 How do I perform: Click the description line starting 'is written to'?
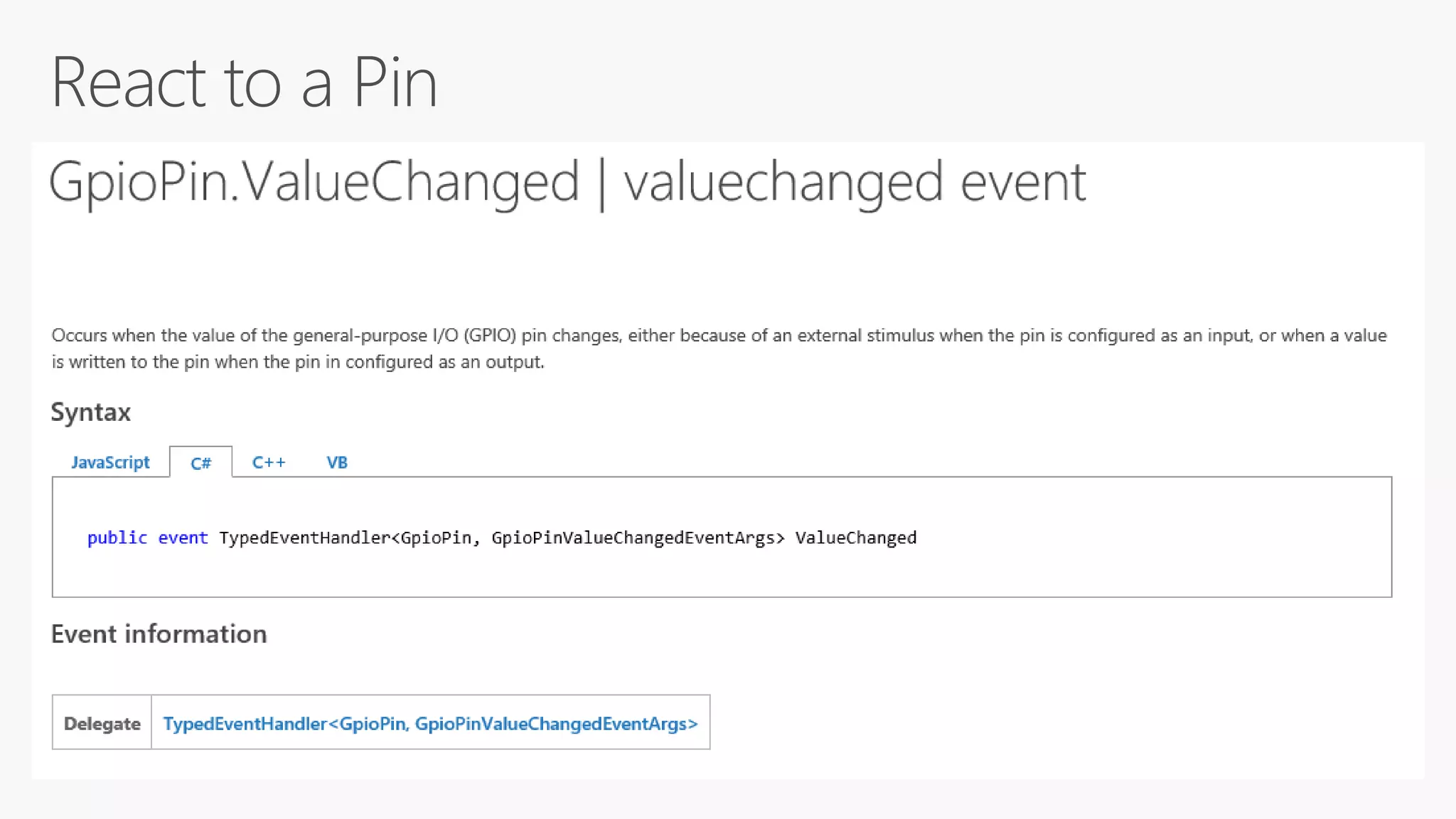(x=297, y=362)
